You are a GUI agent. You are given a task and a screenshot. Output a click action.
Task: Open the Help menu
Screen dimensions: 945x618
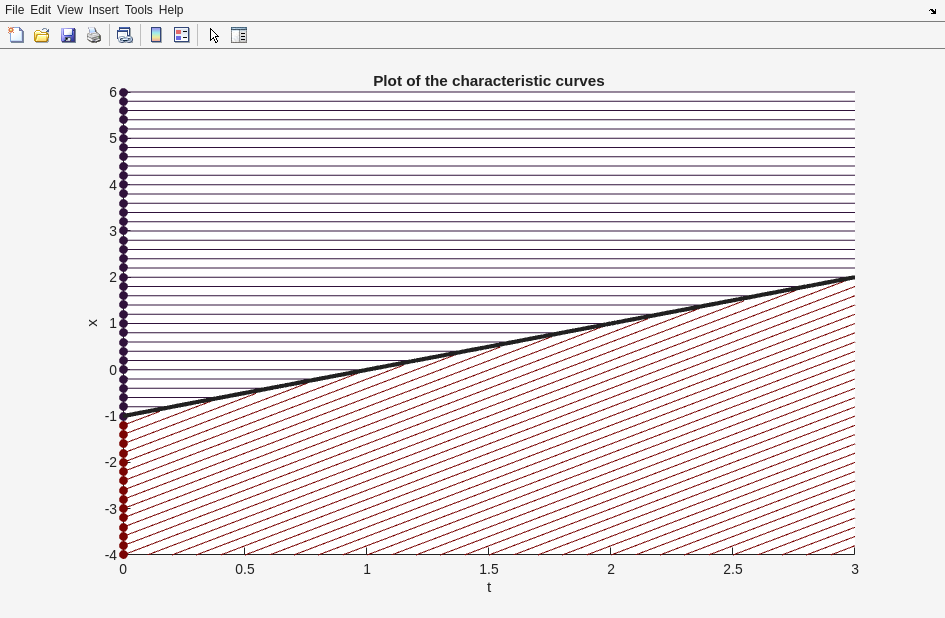coord(171,10)
